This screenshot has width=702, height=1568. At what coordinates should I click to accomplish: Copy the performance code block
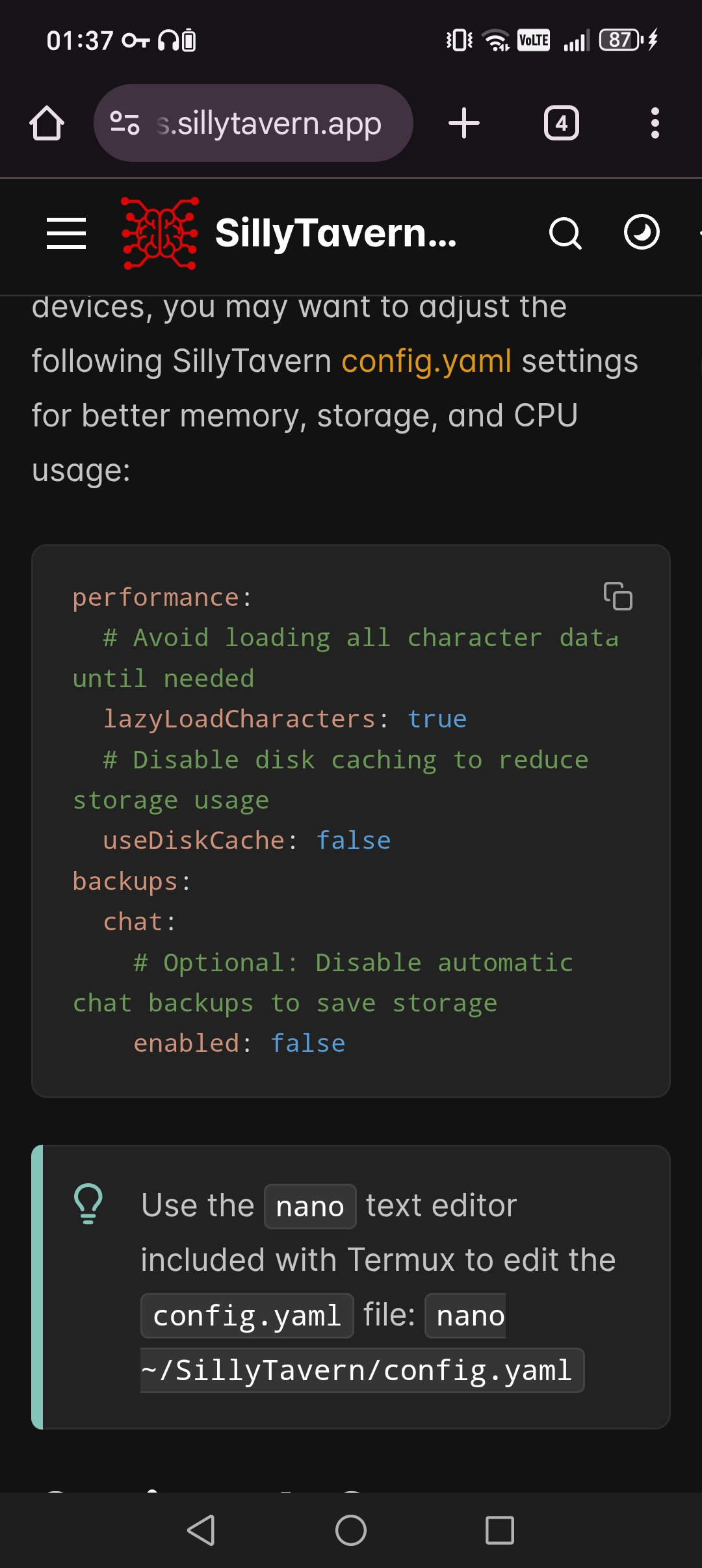pyautogui.click(x=618, y=596)
